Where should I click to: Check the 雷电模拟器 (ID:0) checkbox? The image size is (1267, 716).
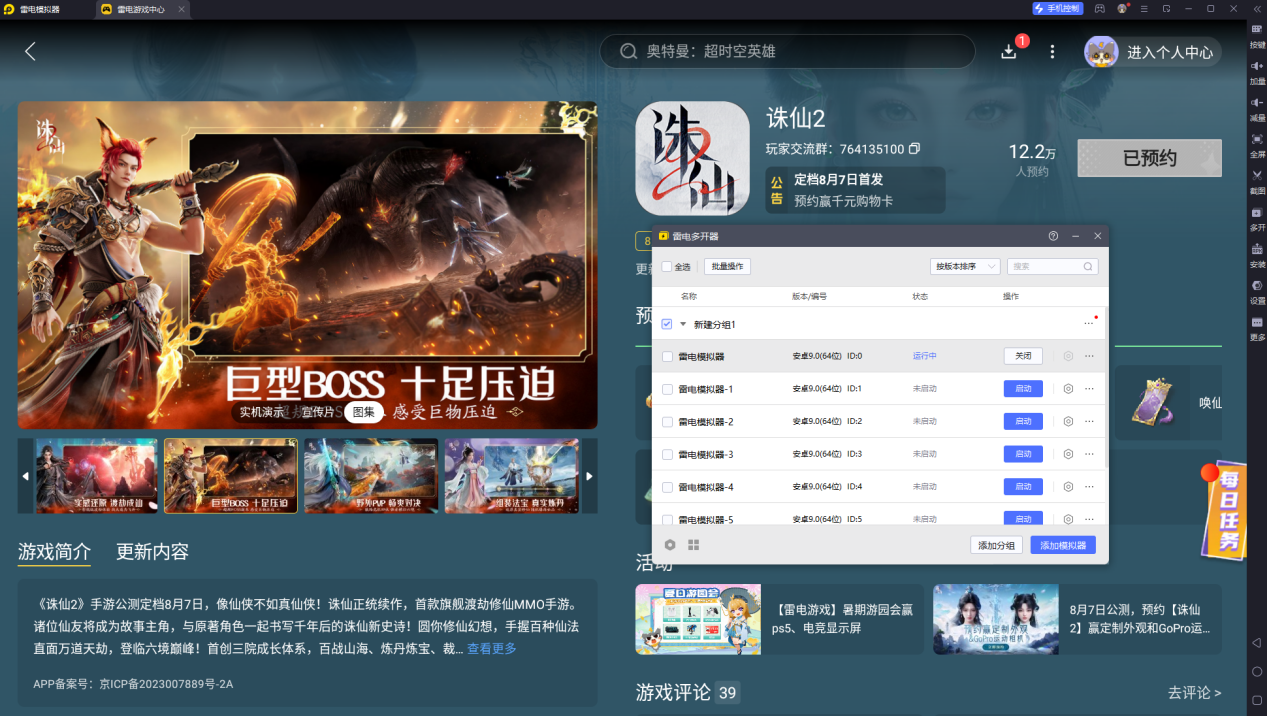(x=667, y=356)
